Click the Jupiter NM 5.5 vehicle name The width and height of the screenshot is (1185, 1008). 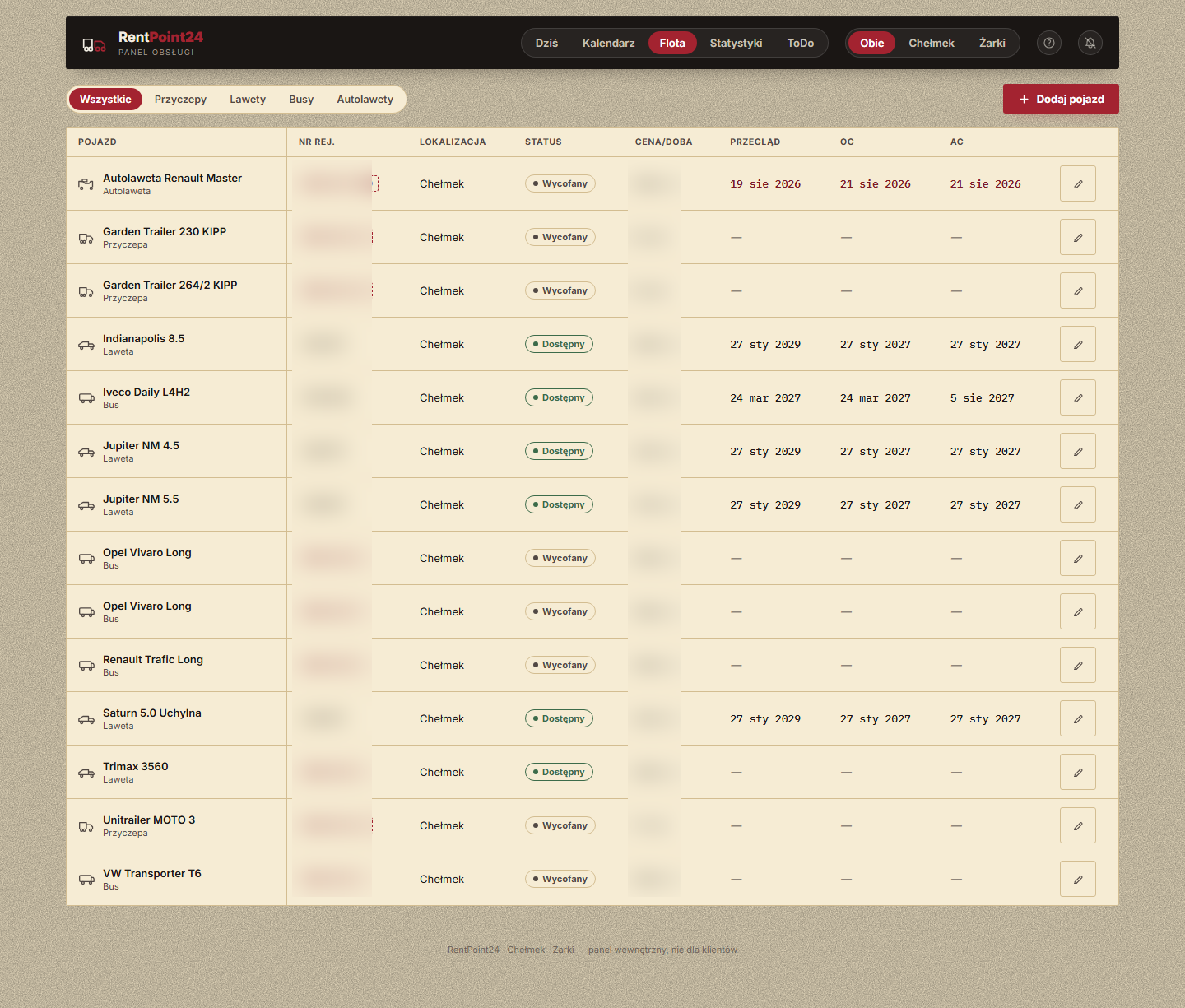141,499
